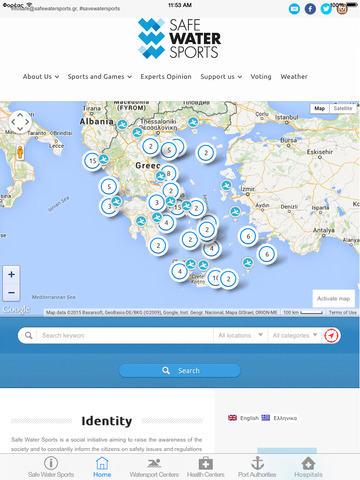The image size is (360, 480).
Task: Open the All locations dropdown
Action: tap(240, 335)
